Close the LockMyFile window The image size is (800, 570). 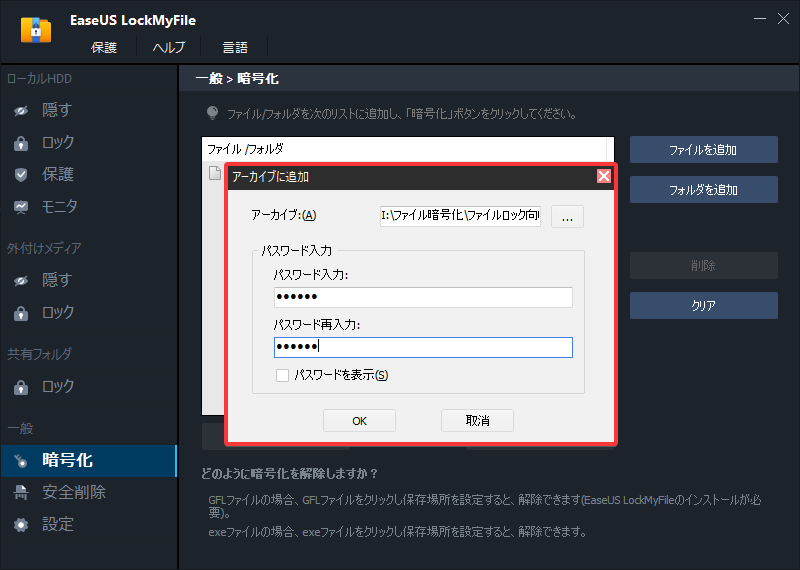tap(783, 19)
